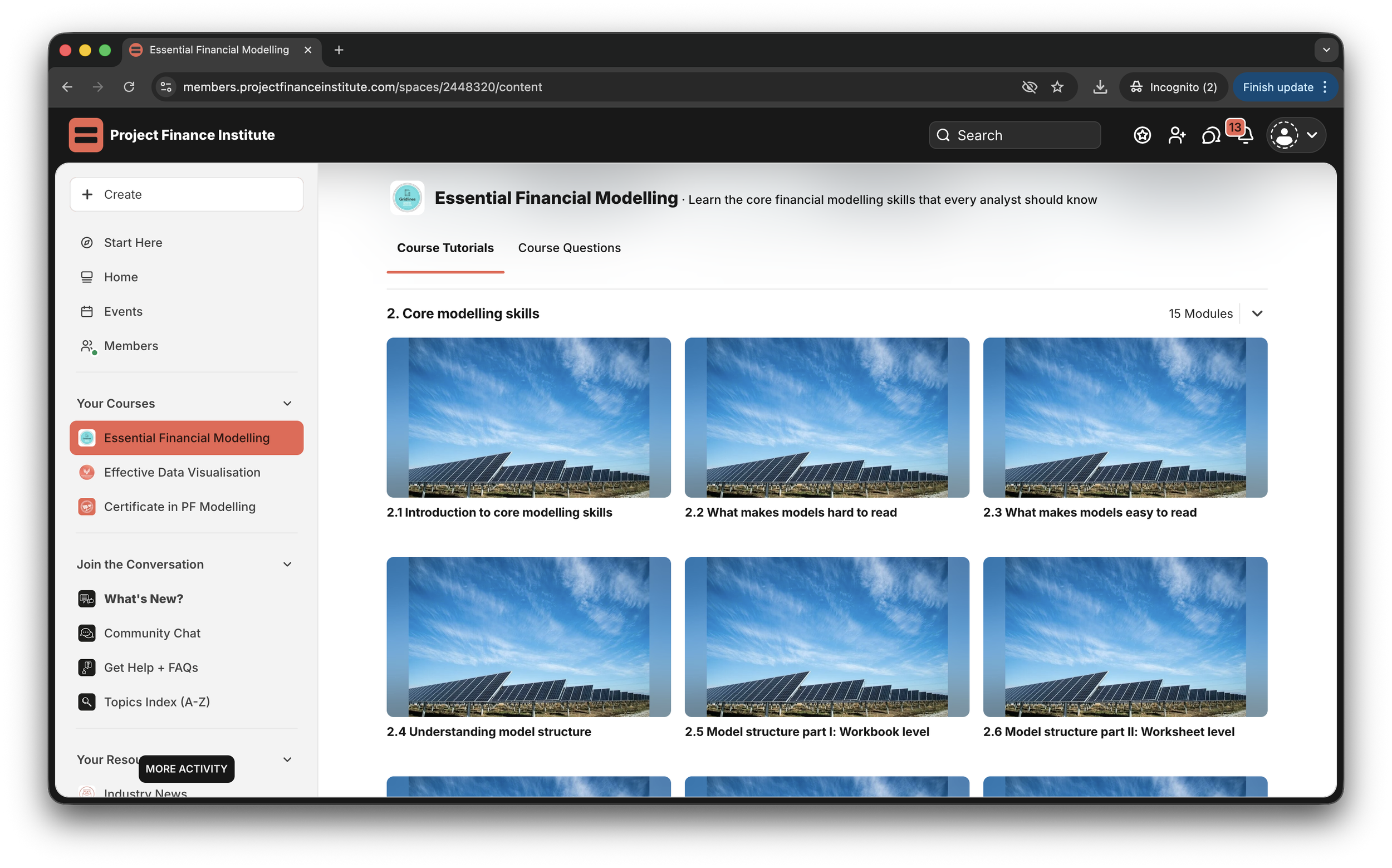Viewport: 1392px width, 868px height.
Task: Collapse the Join the Conversation section
Action: [287, 565]
